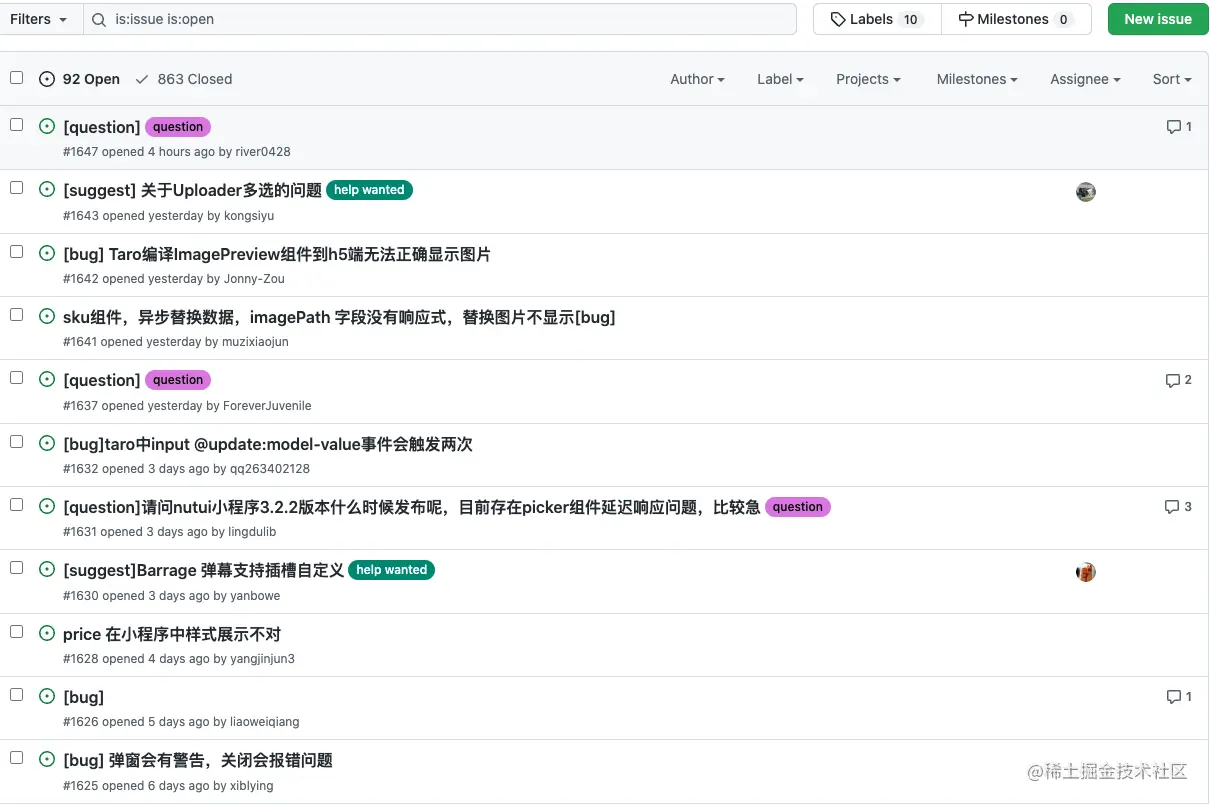1210x804 pixels.
Task: Show the 863 Closed issues
Action: 184,79
